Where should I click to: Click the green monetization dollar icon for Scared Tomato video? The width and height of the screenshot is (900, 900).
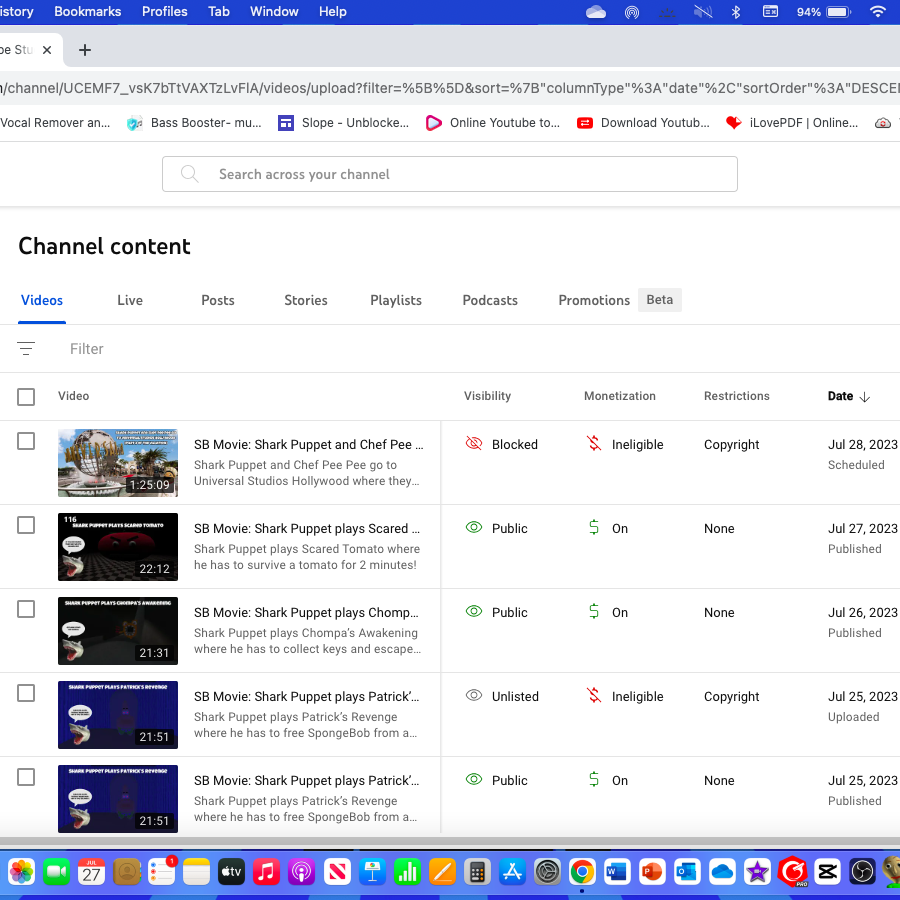click(x=594, y=527)
